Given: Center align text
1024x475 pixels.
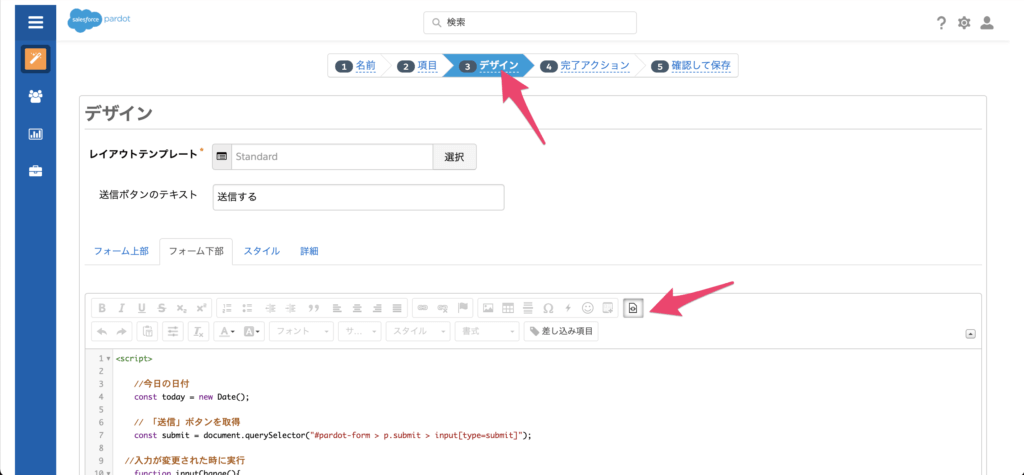Looking at the screenshot, I should tap(357, 308).
